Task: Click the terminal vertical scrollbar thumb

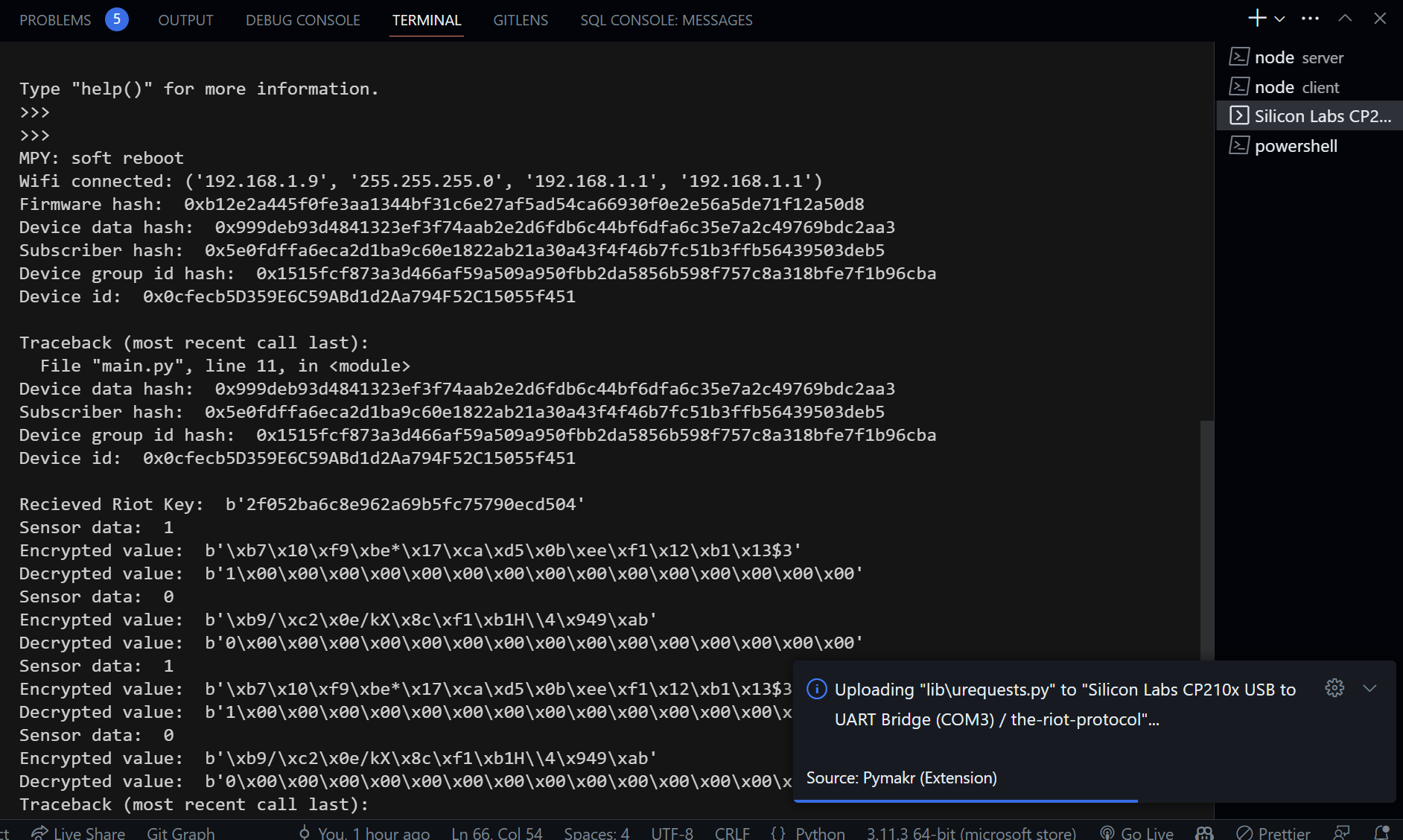Action: tap(1206, 540)
